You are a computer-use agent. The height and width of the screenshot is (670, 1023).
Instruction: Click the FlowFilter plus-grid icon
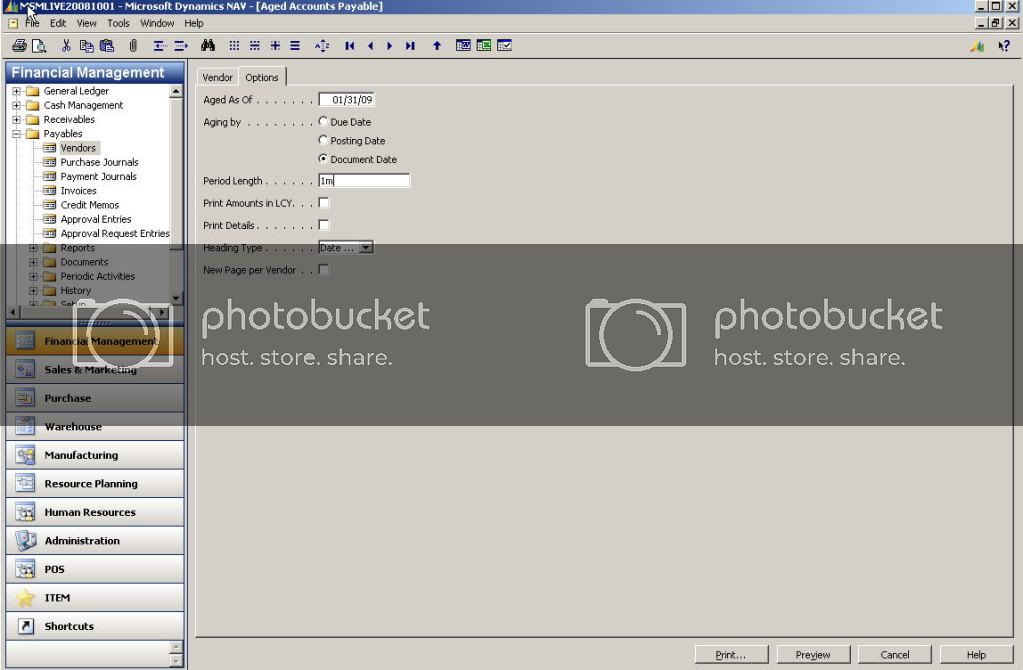tap(275, 46)
